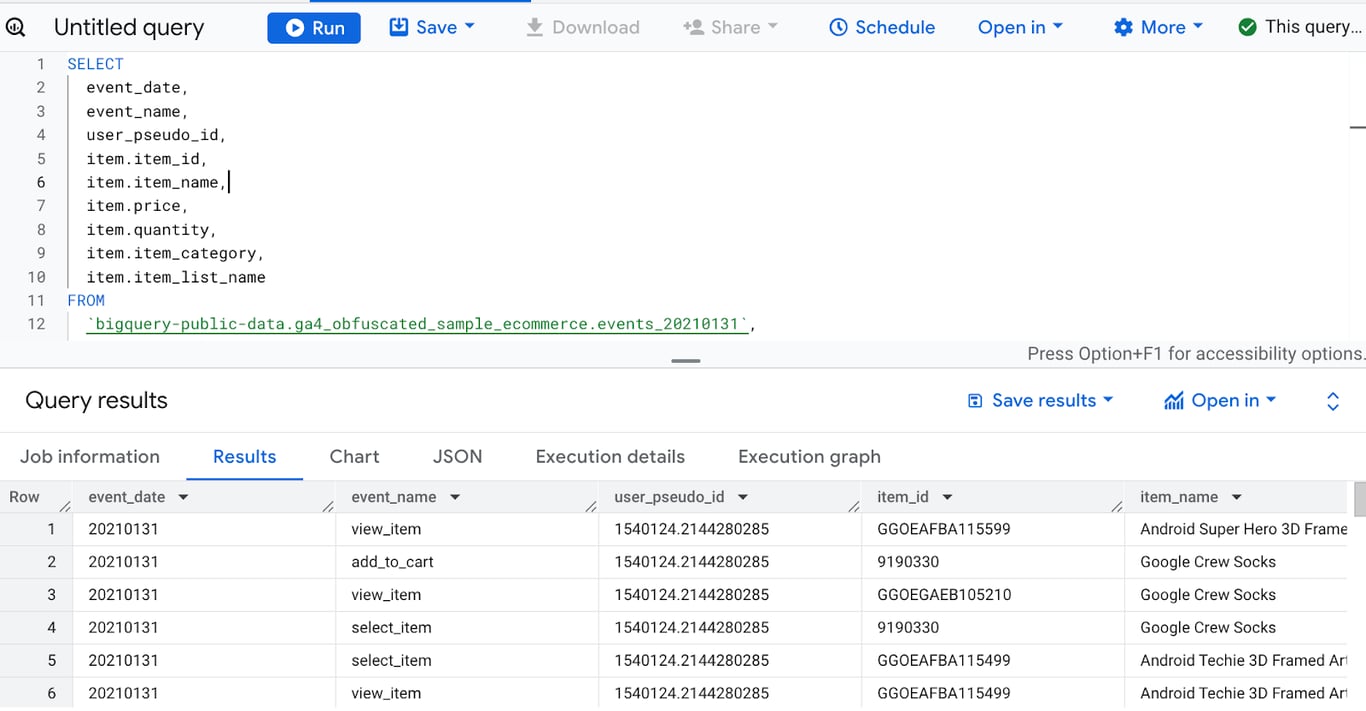Select the Results tab

point(244,456)
